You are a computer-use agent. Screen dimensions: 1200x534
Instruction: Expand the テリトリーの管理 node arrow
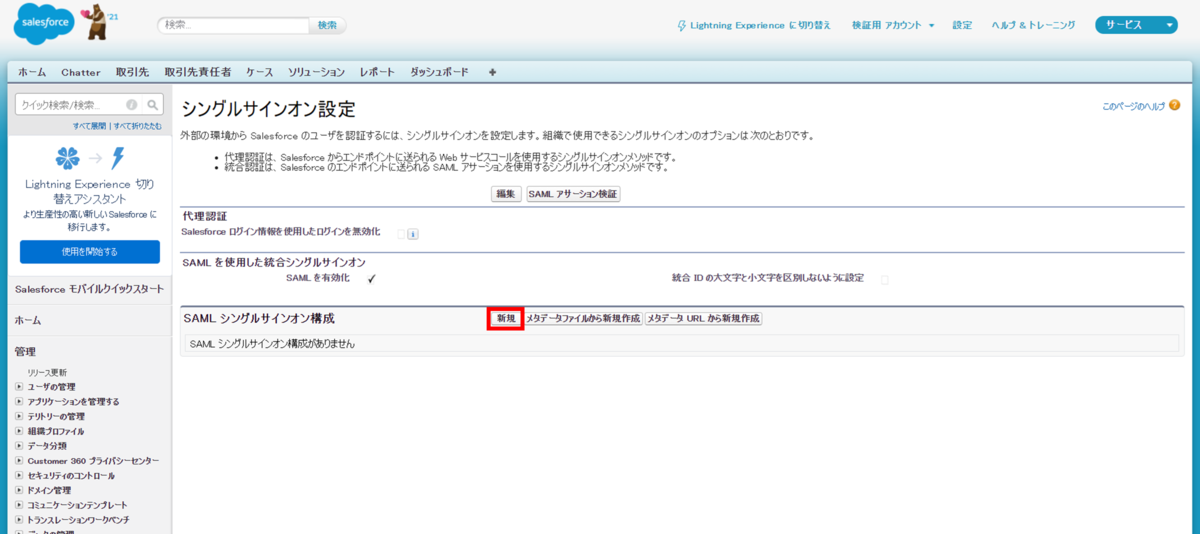(x=19, y=416)
